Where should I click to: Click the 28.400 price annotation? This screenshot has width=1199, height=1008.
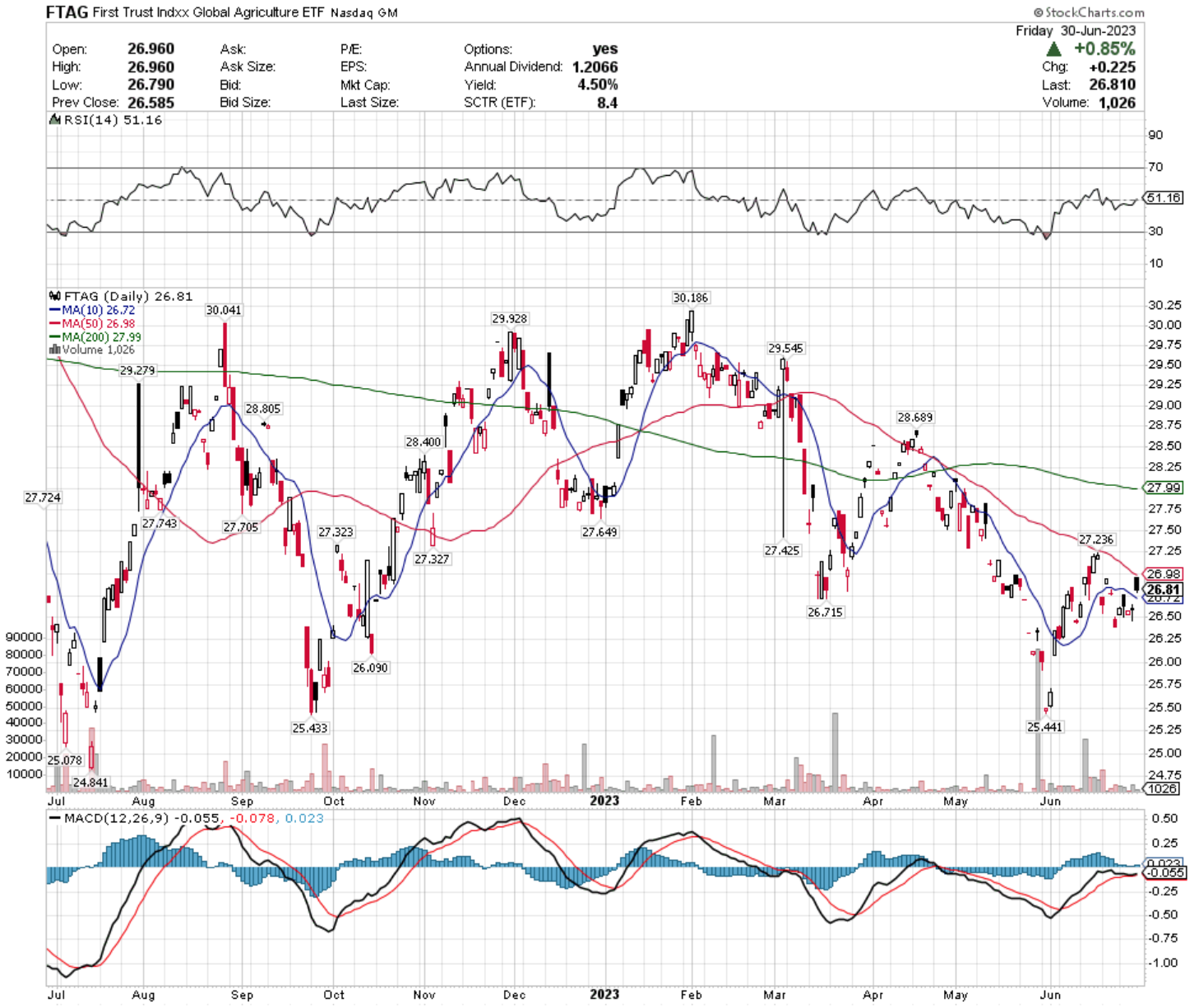pyautogui.click(x=424, y=442)
